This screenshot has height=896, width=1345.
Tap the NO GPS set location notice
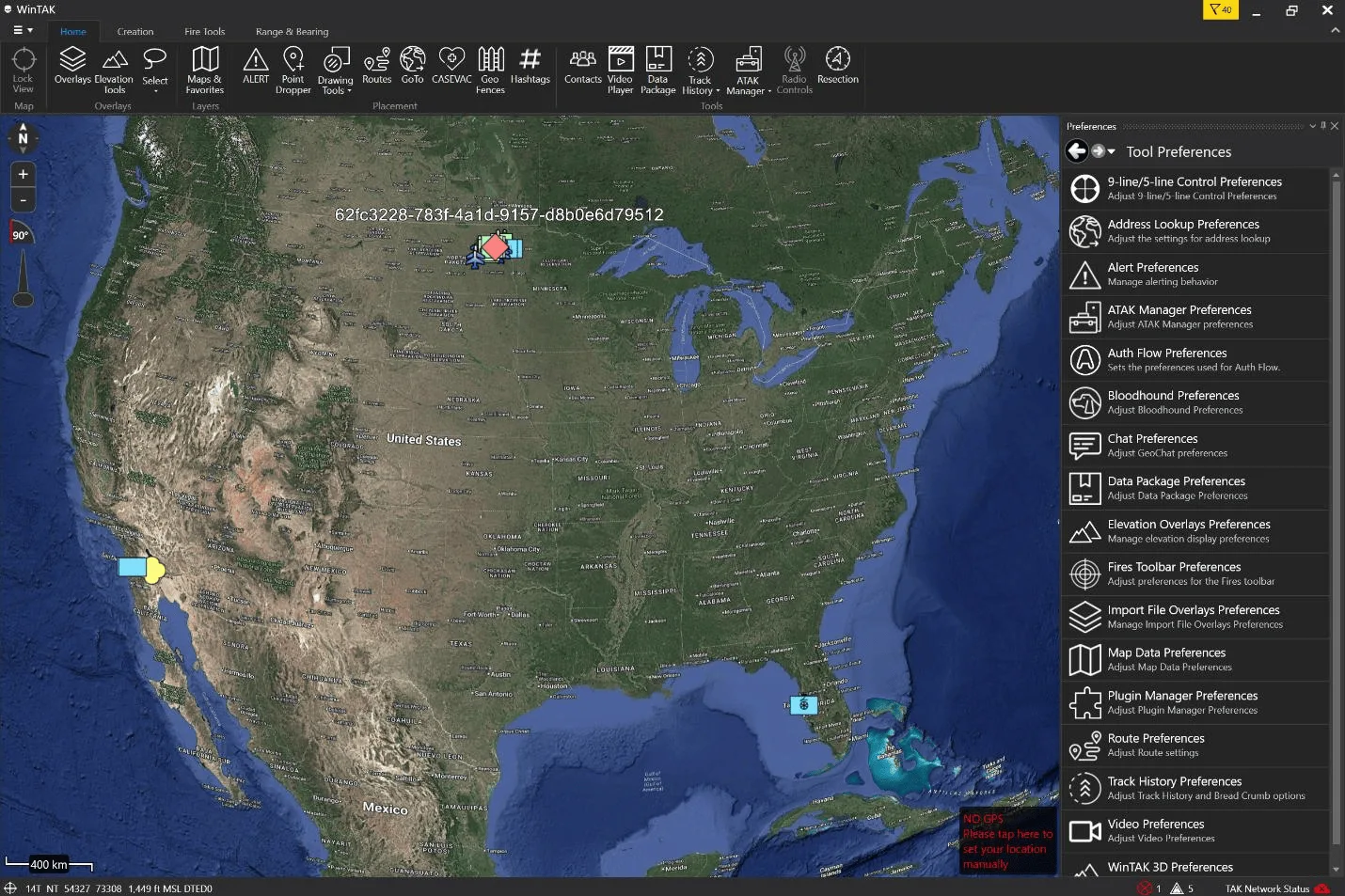tap(1007, 841)
